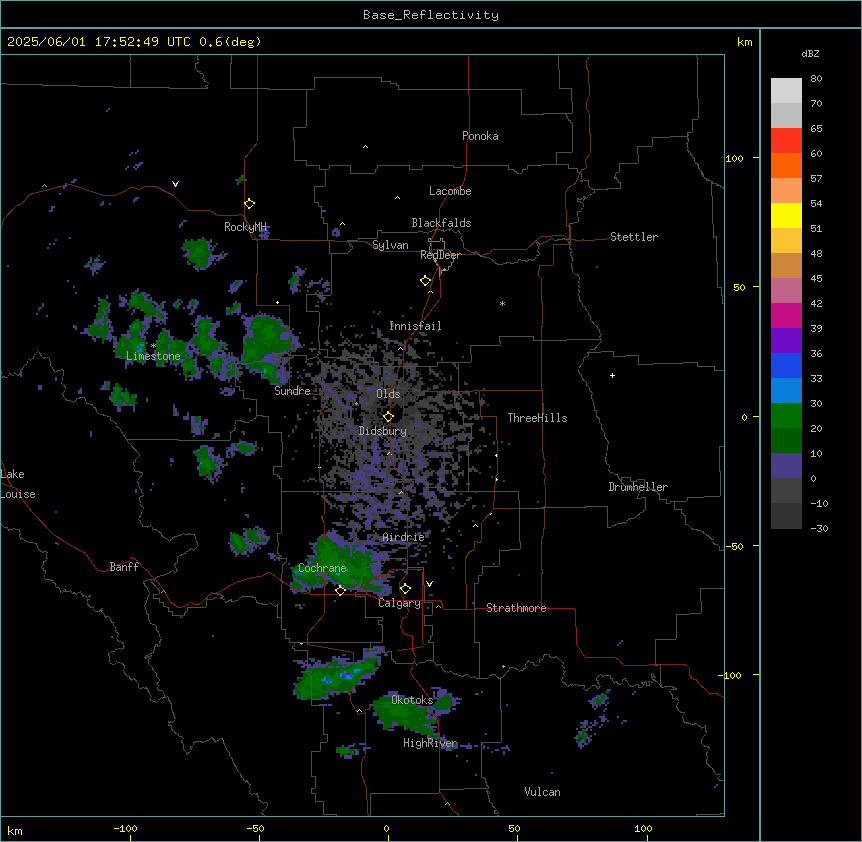The width and height of the screenshot is (862, 842).
Task: Click the Base_Reflectivity title text
Action: 431,15
